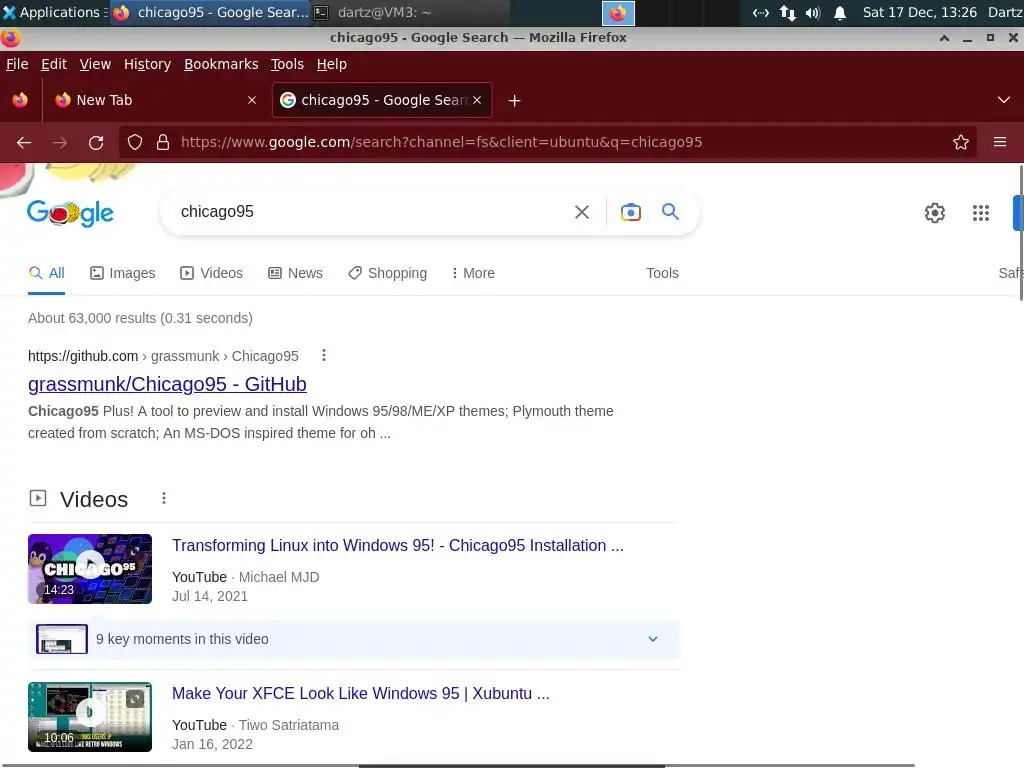1024x768 pixels.
Task: Reload the page with the refresh icon
Action: pyautogui.click(x=96, y=142)
